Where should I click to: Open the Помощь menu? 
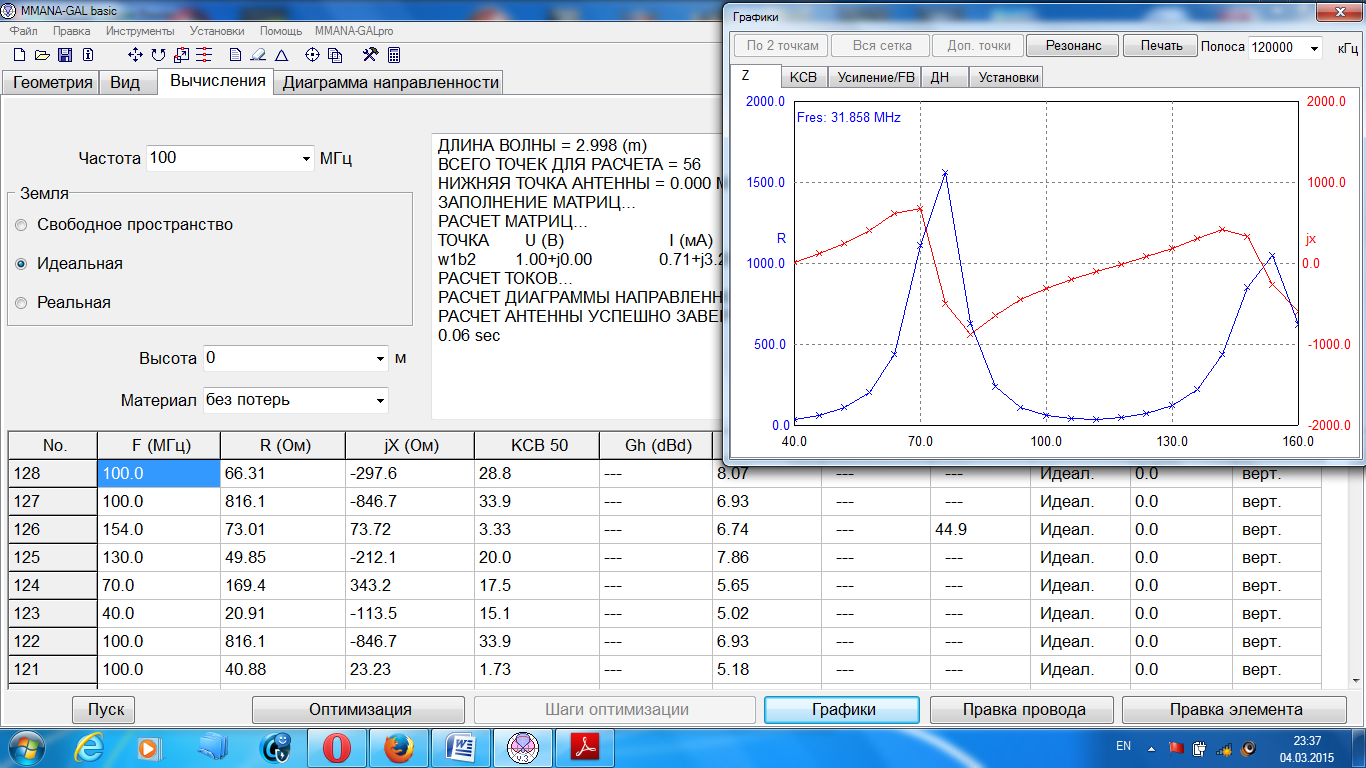(281, 31)
